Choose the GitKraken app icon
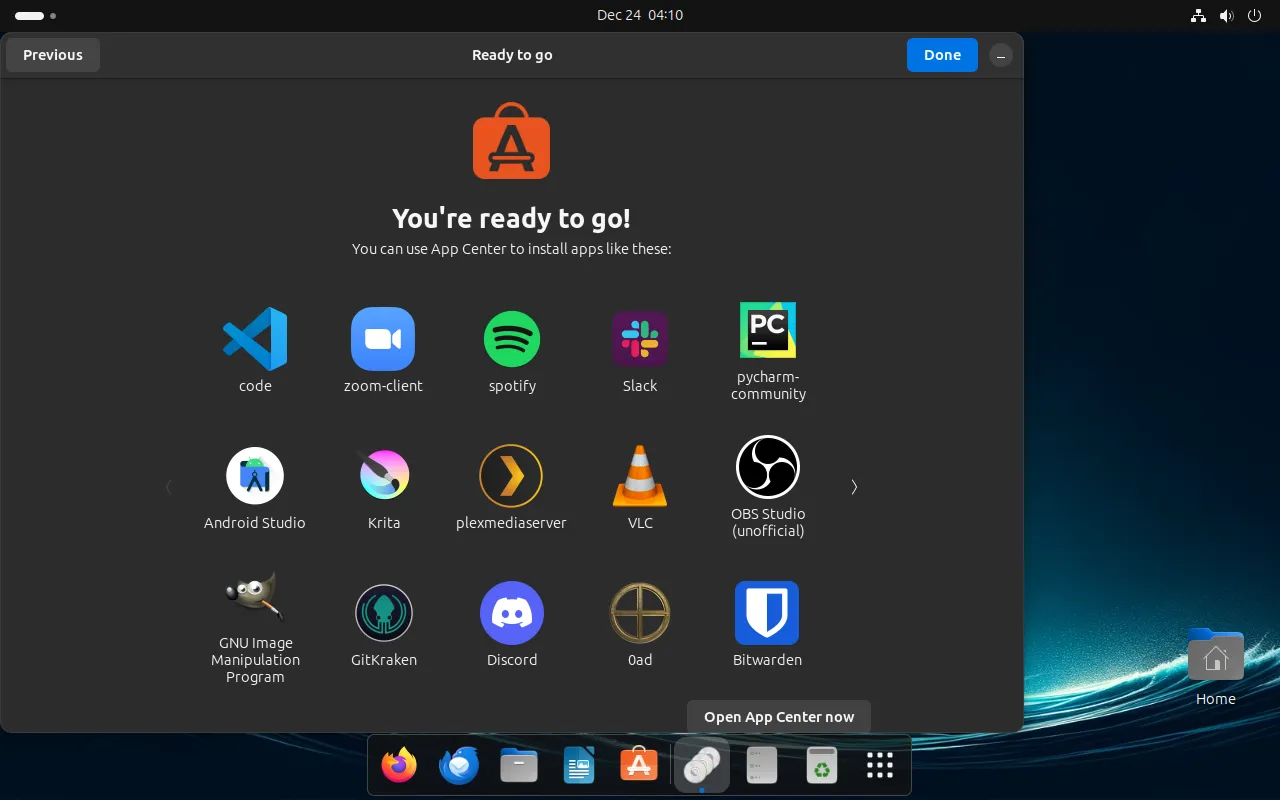Viewport: 1280px width, 800px height. 384,613
